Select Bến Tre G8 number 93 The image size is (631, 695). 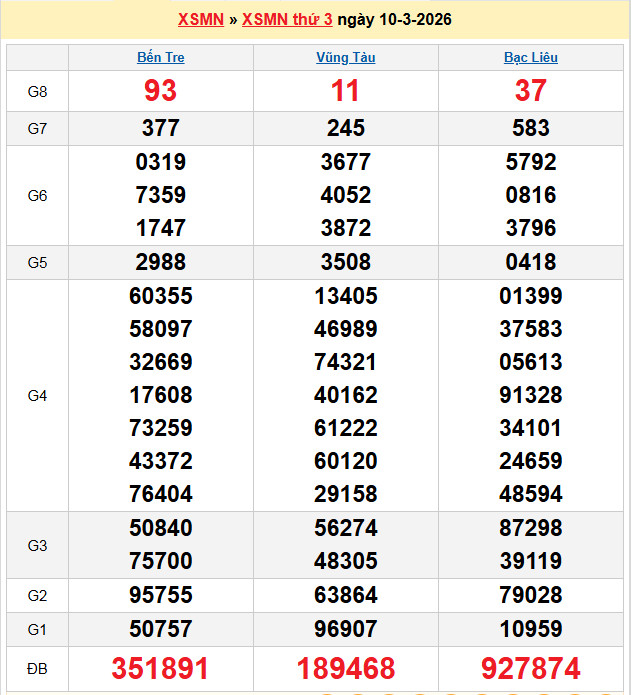coord(160,91)
